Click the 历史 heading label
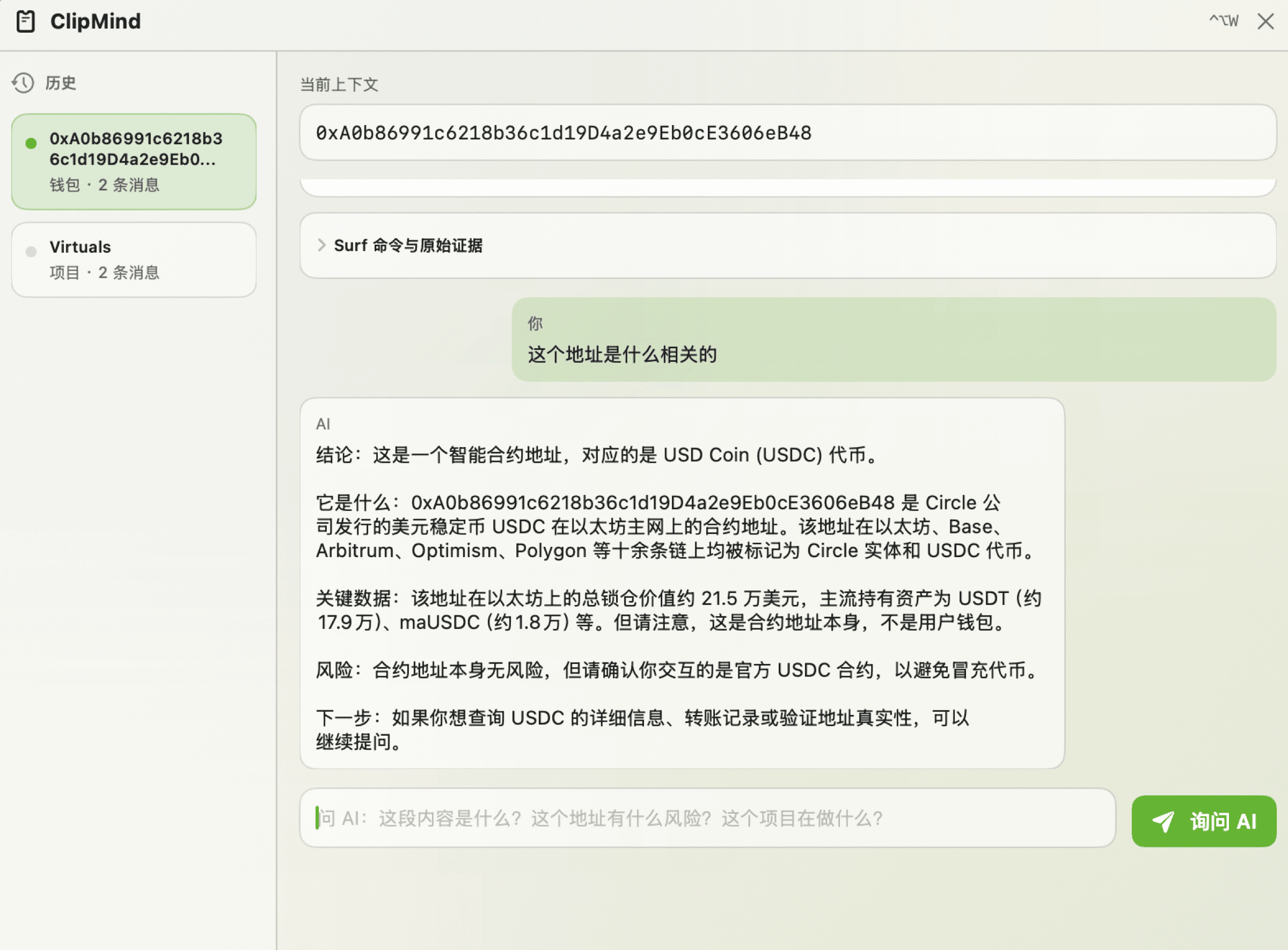 tap(60, 83)
